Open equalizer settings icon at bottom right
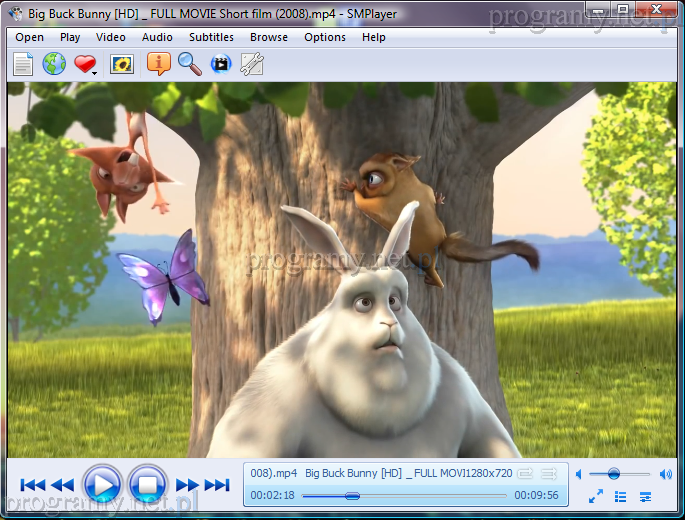 coord(646,496)
